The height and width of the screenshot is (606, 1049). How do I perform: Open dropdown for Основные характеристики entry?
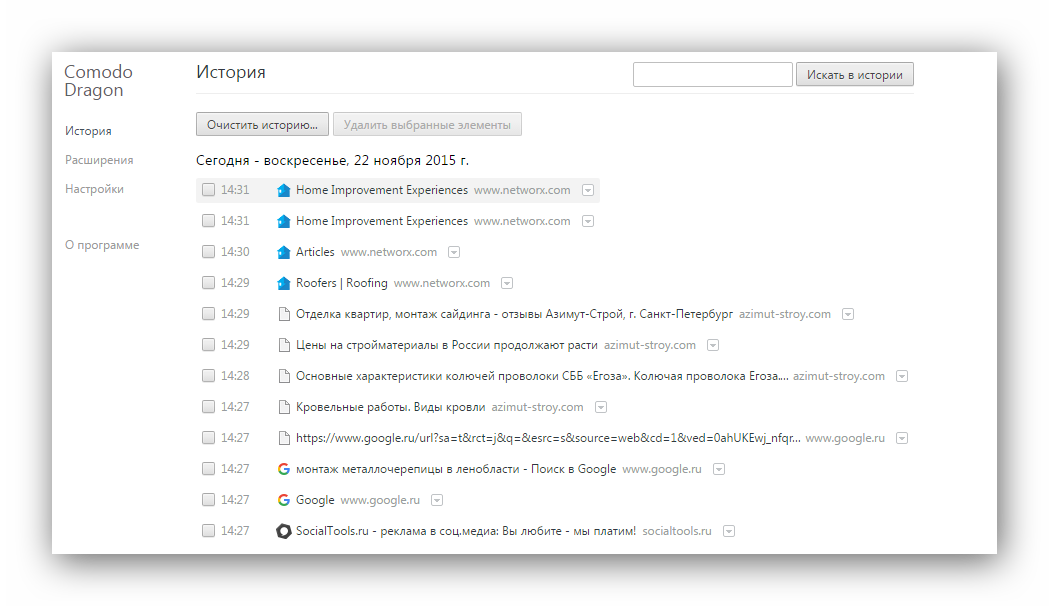click(902, 376)
